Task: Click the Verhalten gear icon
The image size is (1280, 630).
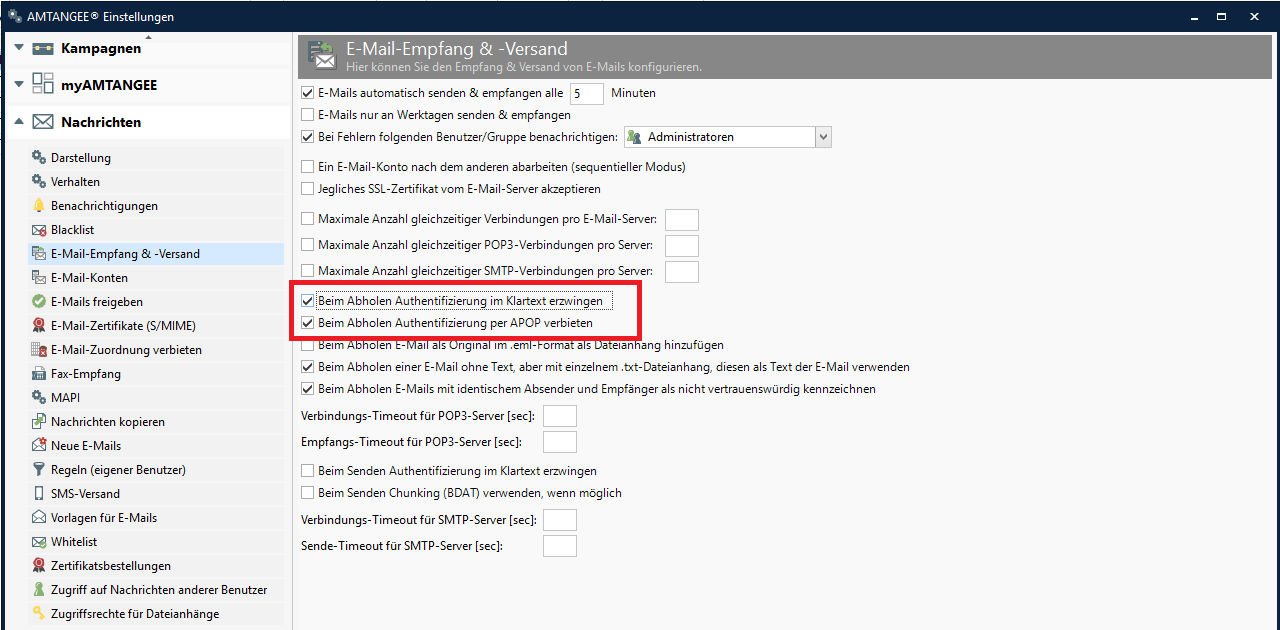Action: click(39, 182)
